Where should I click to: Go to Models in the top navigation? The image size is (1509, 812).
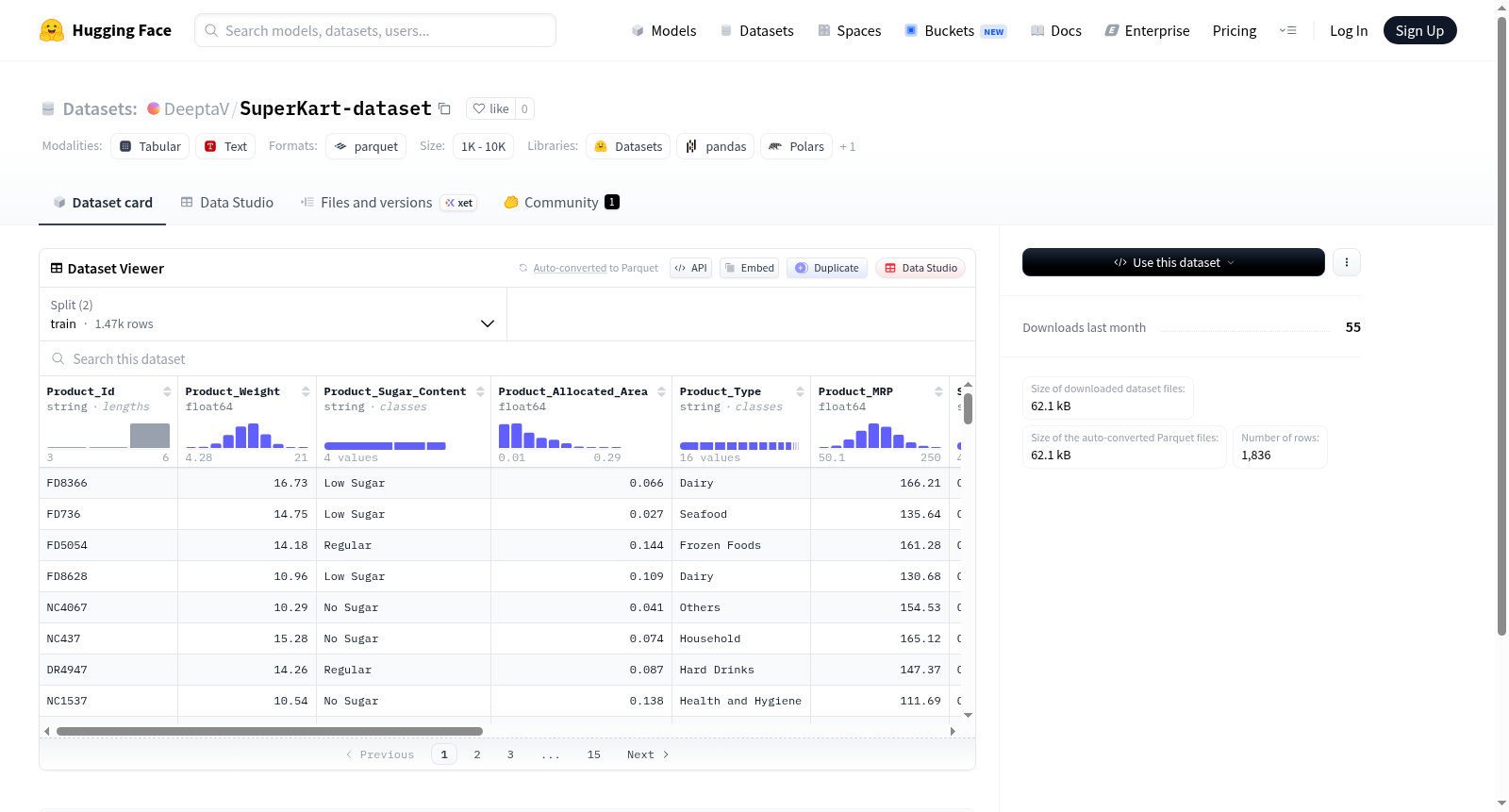coord(664,30)
